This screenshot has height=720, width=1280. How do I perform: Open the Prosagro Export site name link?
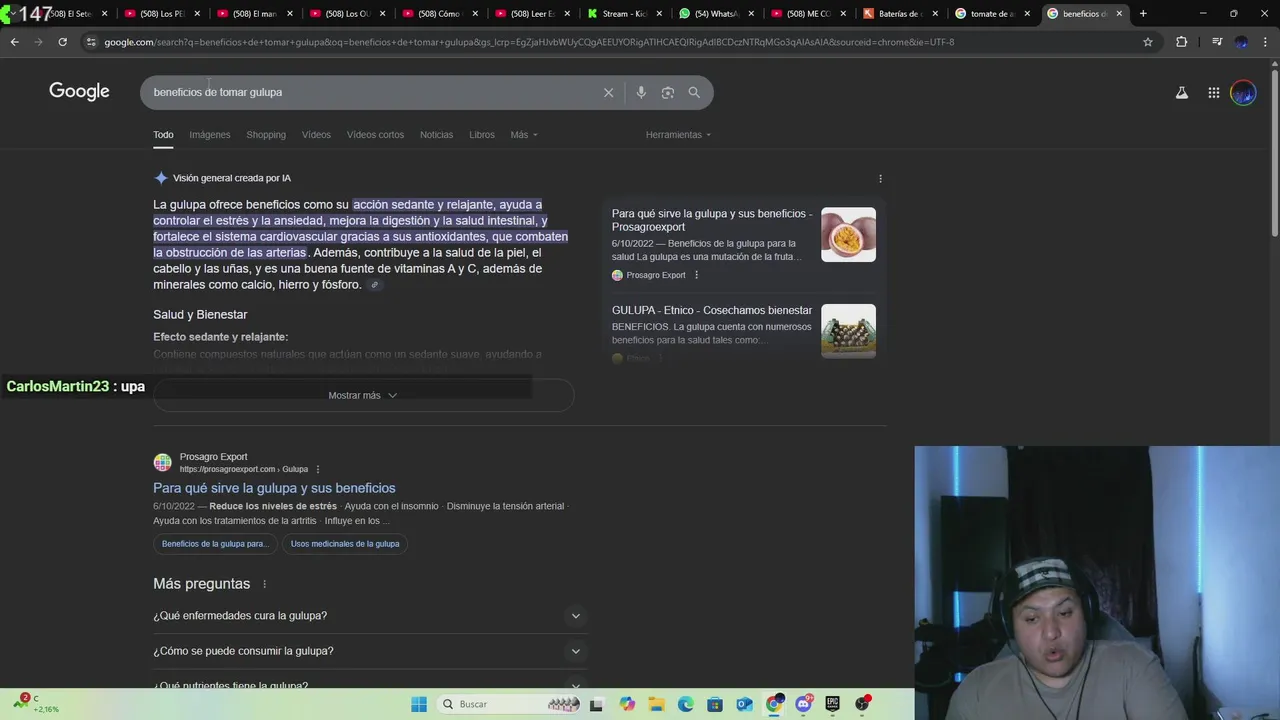click(x=213, y=457)
